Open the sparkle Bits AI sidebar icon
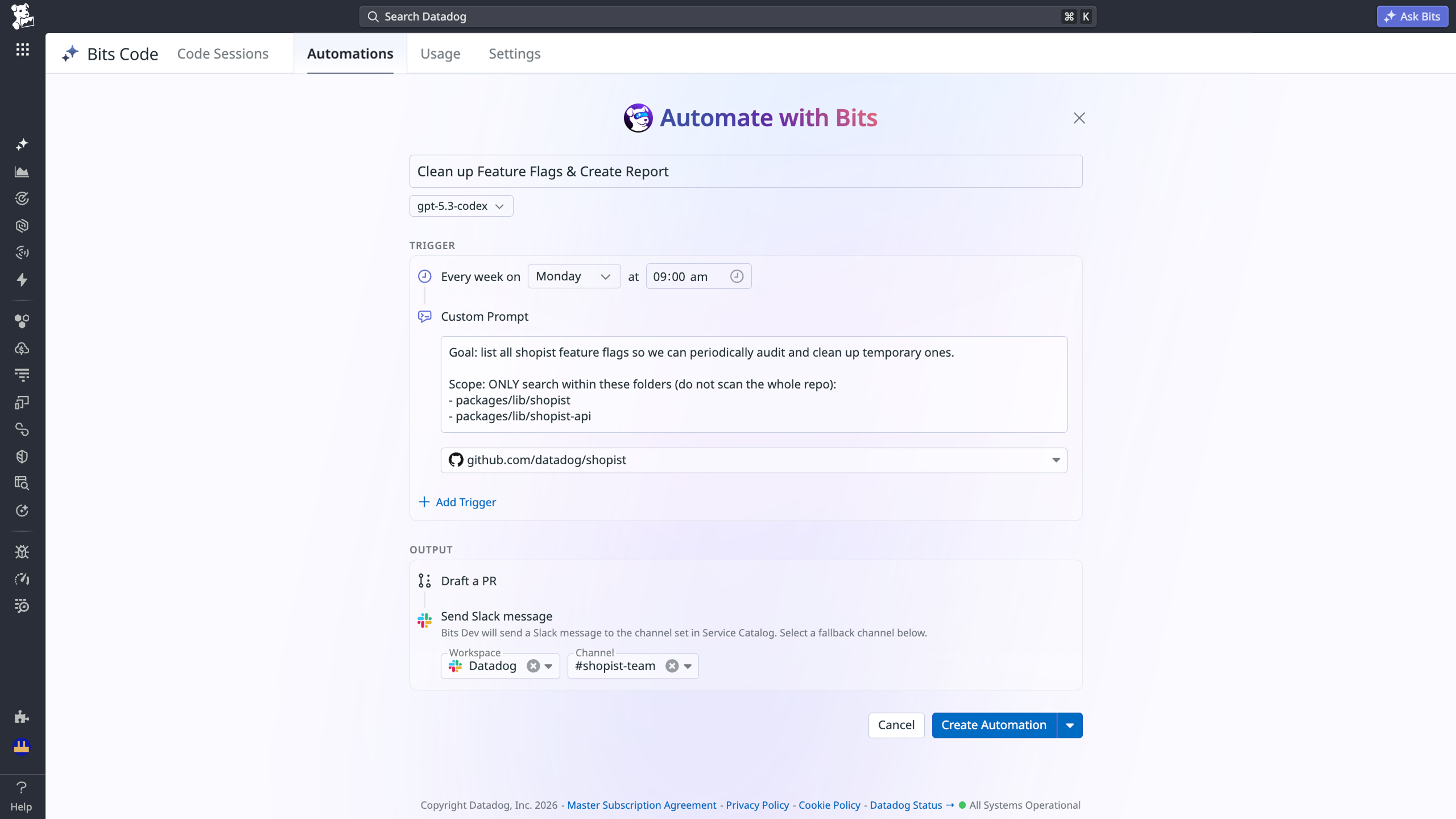The width and height of the screenshot is (1456, 819). [22, 144]
